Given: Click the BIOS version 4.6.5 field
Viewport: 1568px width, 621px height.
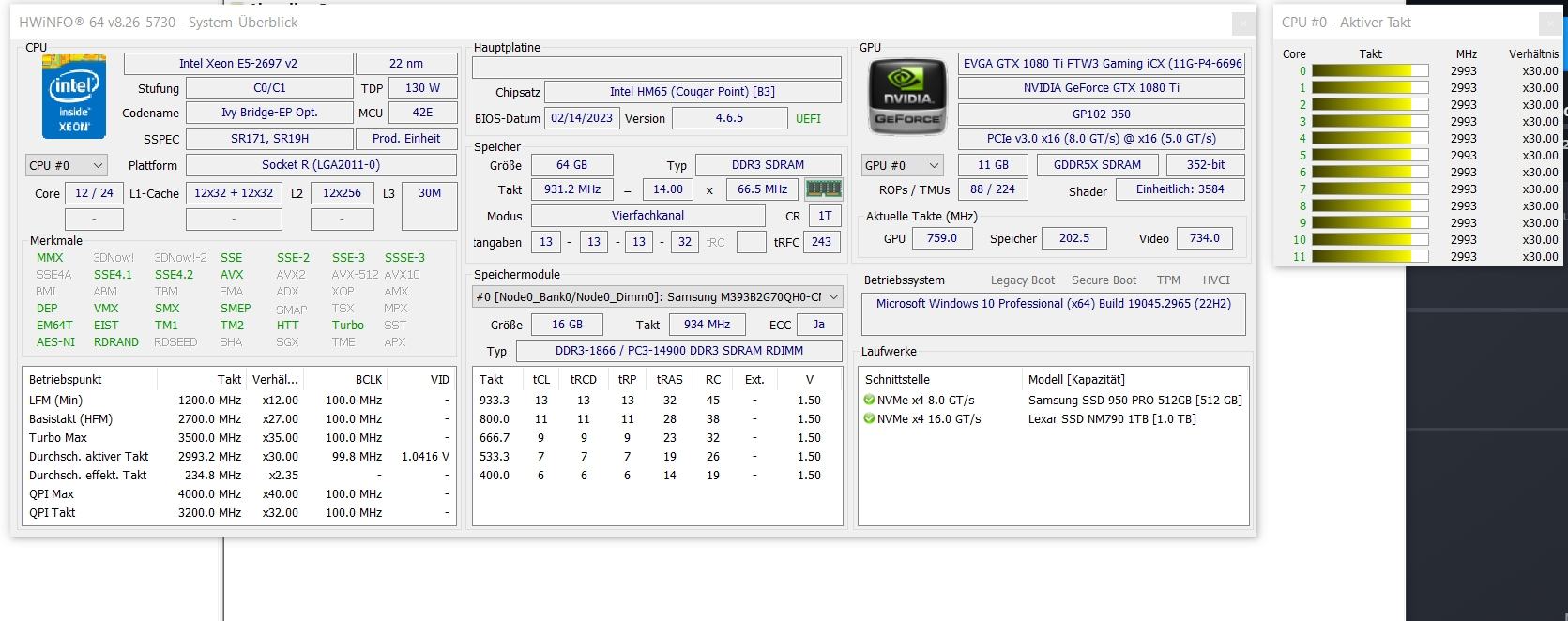Looking at the screenshot, I should tap(729, 118).
